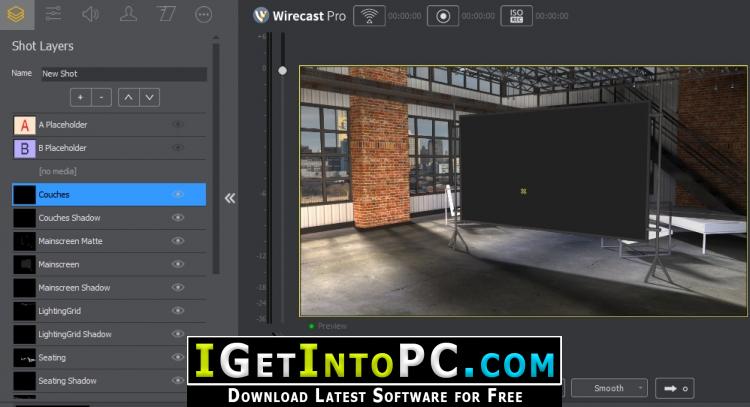Image resolution: width=750 pixels, height=407 pixels.
Task: Start recording with the record button
Action: (442, 16)
